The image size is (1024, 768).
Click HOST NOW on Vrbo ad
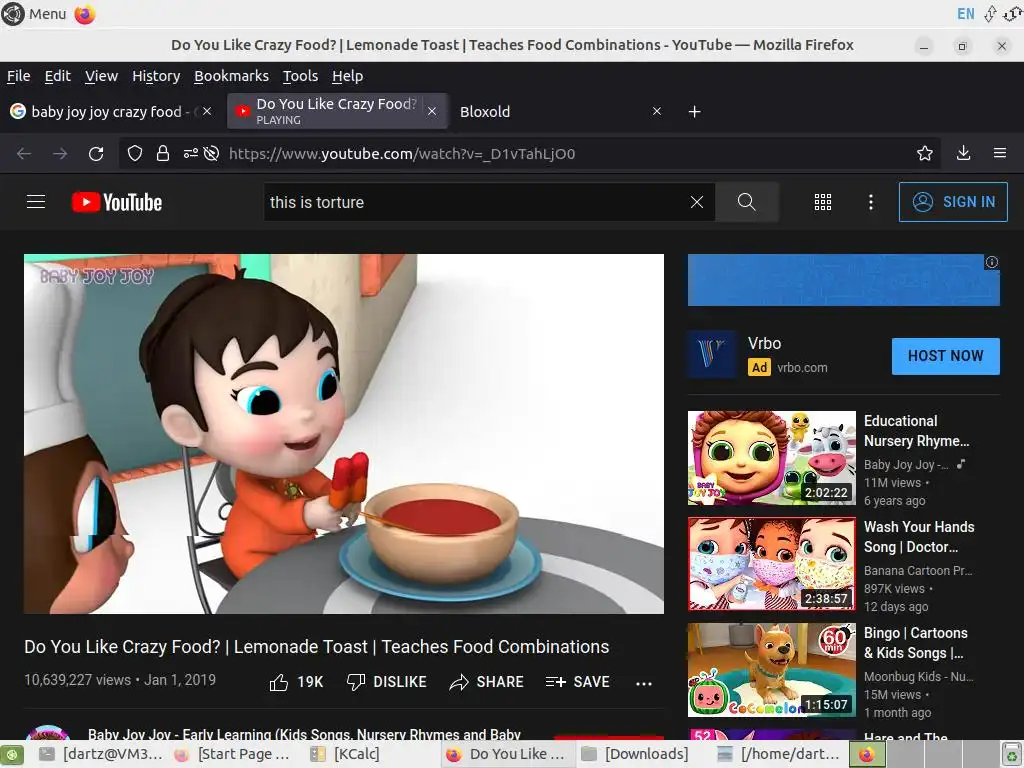(946, 356)
